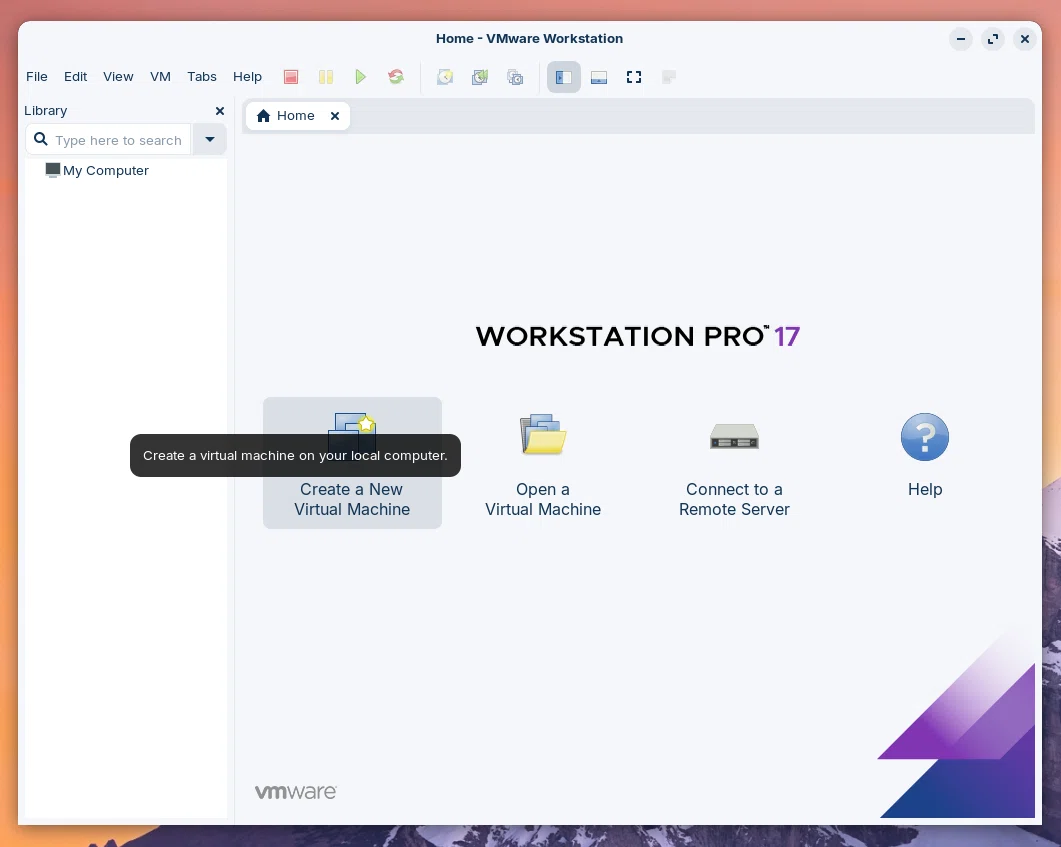
Task: Click the magnifier icon in library search
Action: pyautogui.click(x=41, y=139)
